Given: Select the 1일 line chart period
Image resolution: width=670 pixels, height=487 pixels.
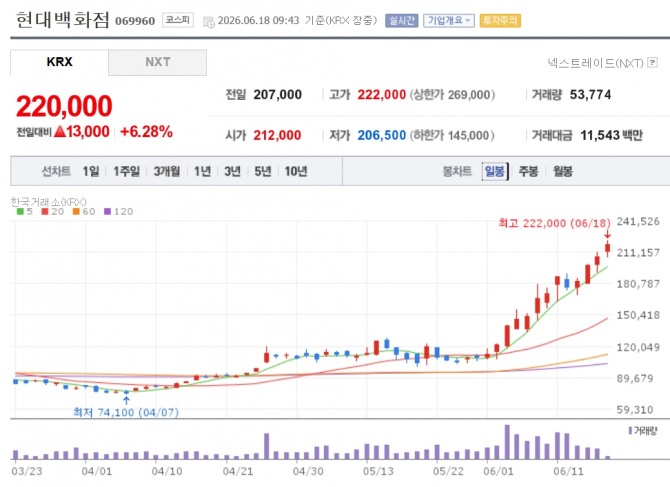Looking at the screenshot, I should 91,172.
